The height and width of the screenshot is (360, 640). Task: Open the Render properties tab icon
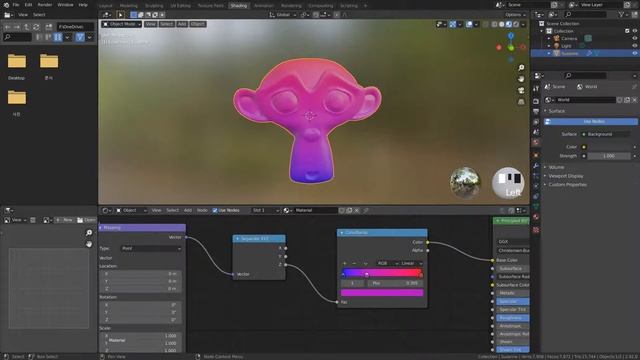536,101
